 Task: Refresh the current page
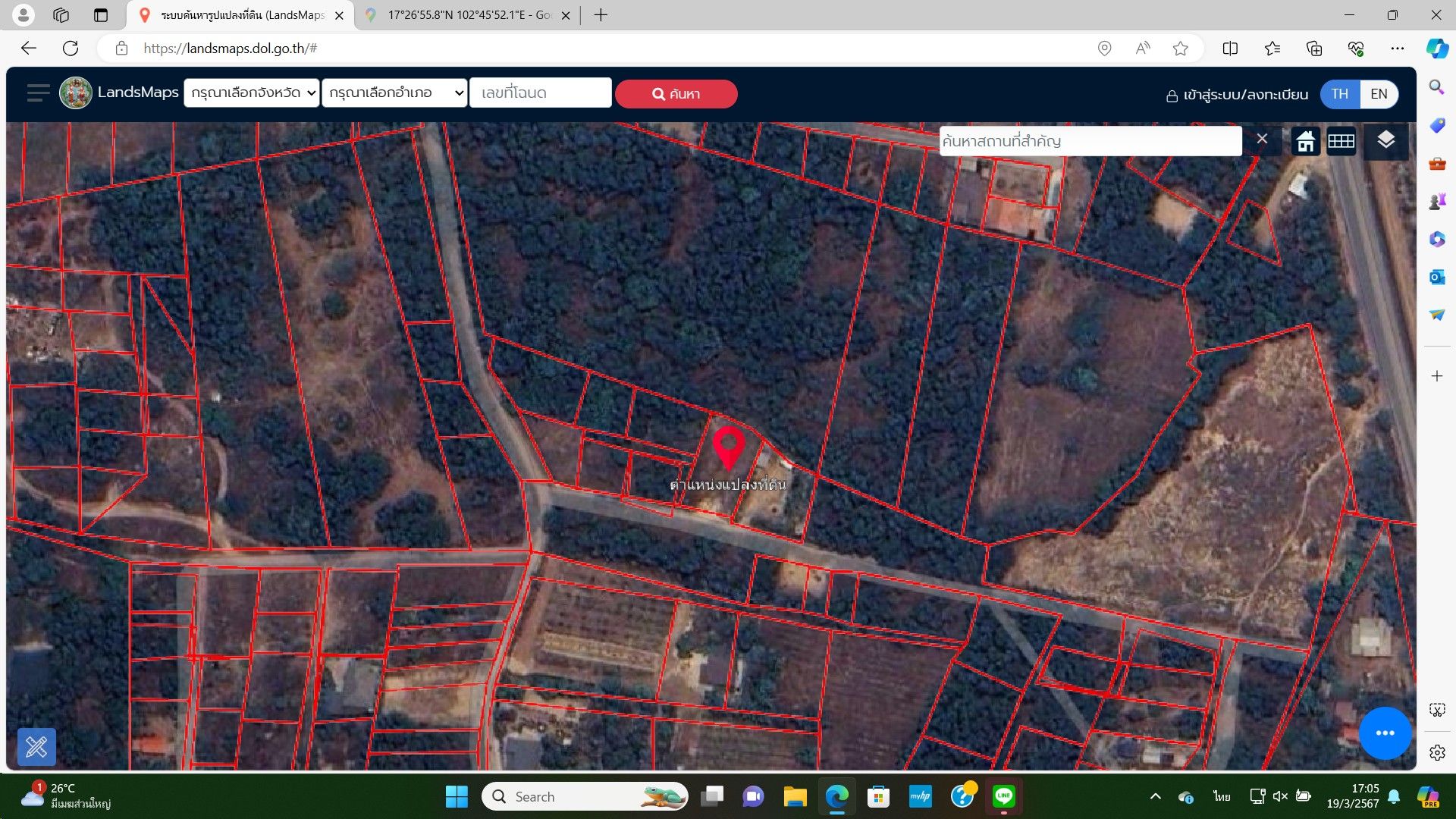pyautogui.click(x=71, y=49)
